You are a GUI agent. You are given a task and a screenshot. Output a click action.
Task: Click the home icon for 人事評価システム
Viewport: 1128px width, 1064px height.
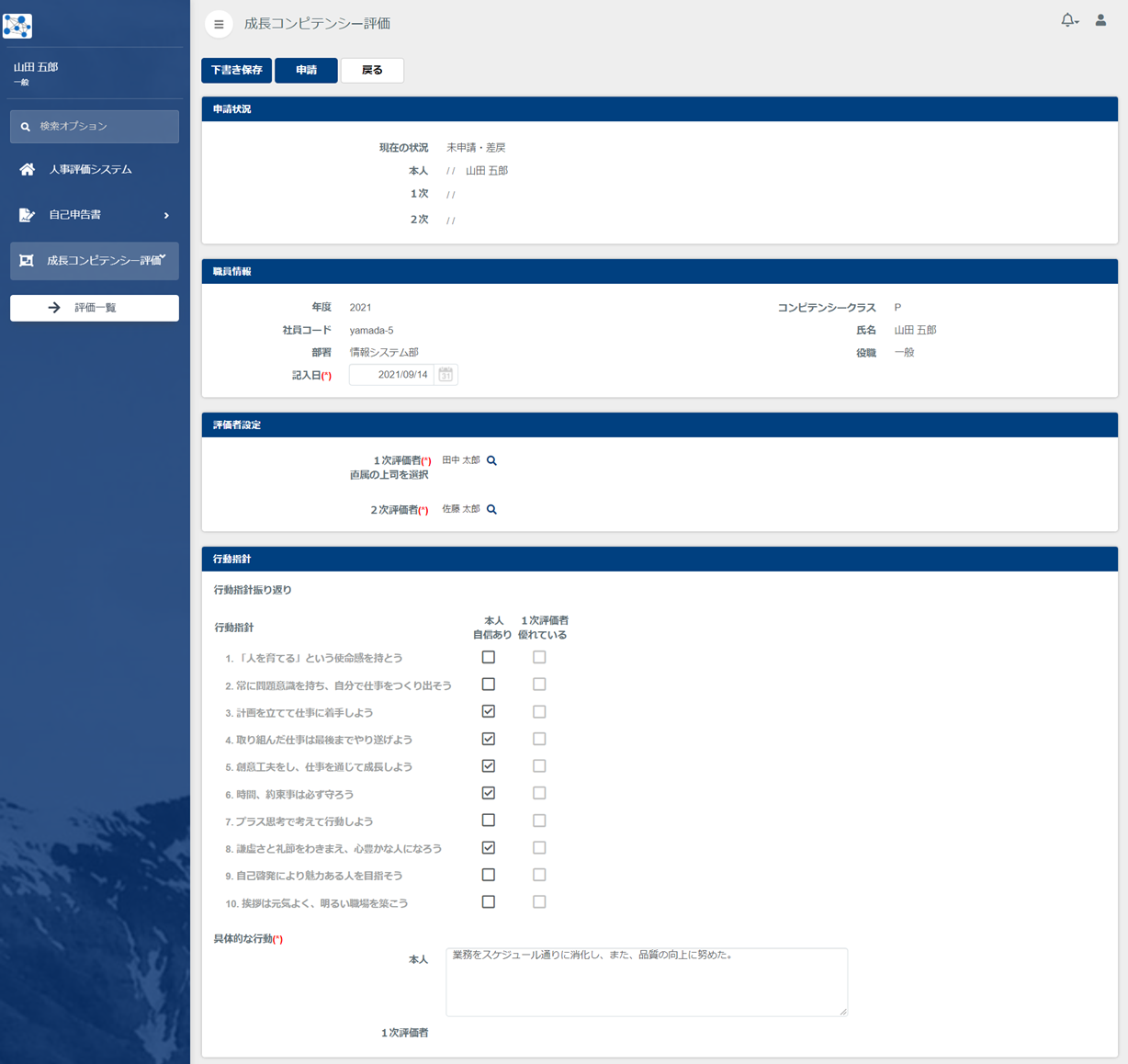coord(27,169)
